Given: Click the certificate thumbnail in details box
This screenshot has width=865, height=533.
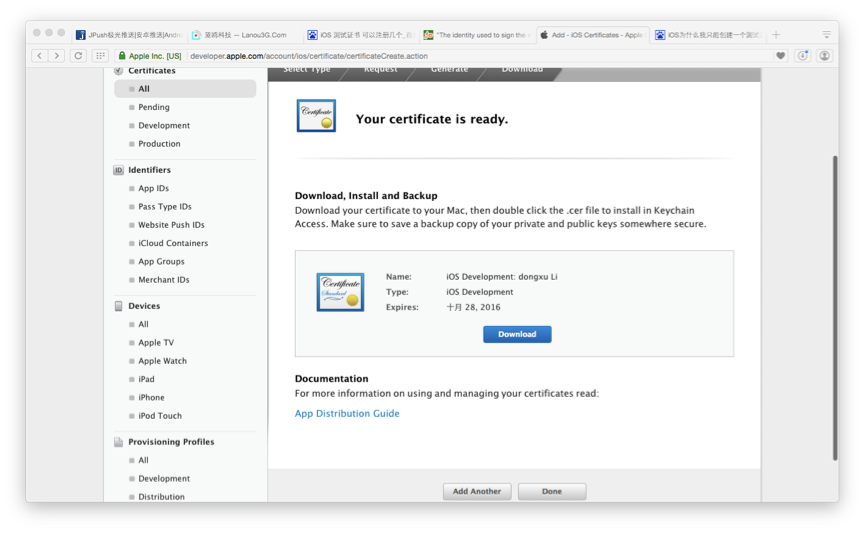Looking at the screenshot, I should pos(340,292).
